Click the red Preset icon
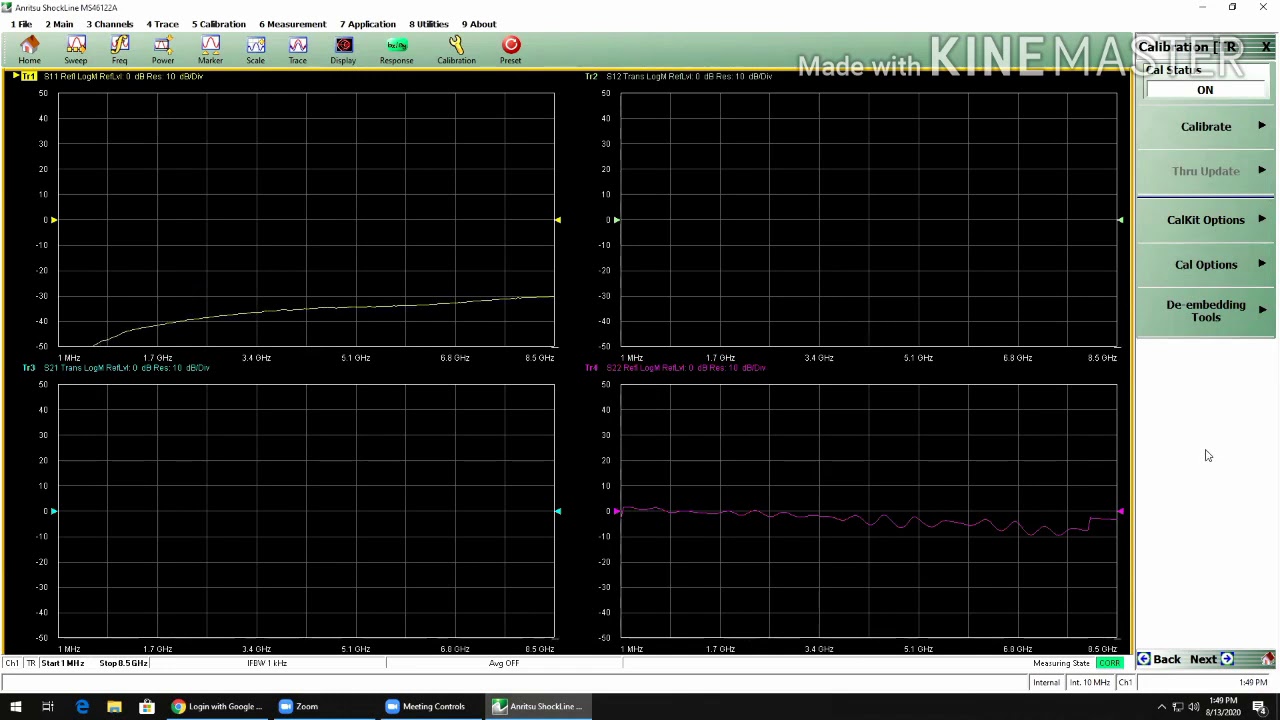The height and width of the screenshot is (720, 1280). click(511, 50)
